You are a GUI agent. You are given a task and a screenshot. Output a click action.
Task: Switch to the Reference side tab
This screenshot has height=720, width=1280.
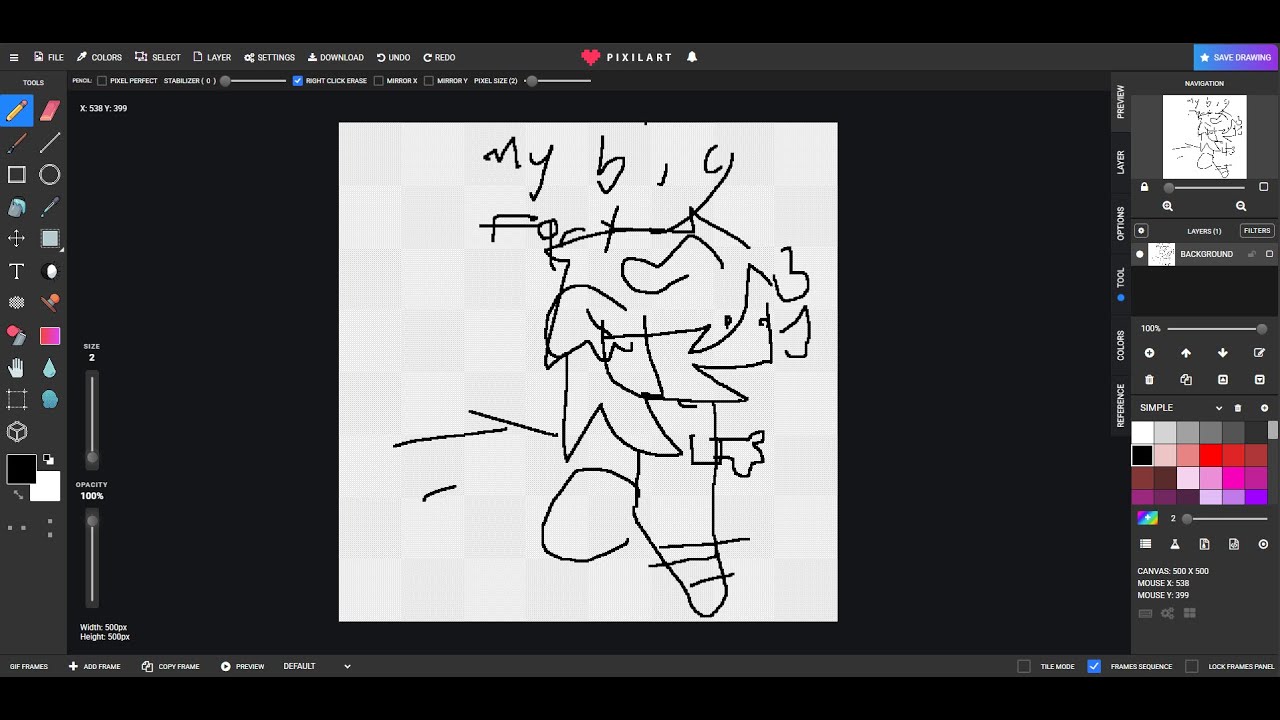tap(1120, 405)
